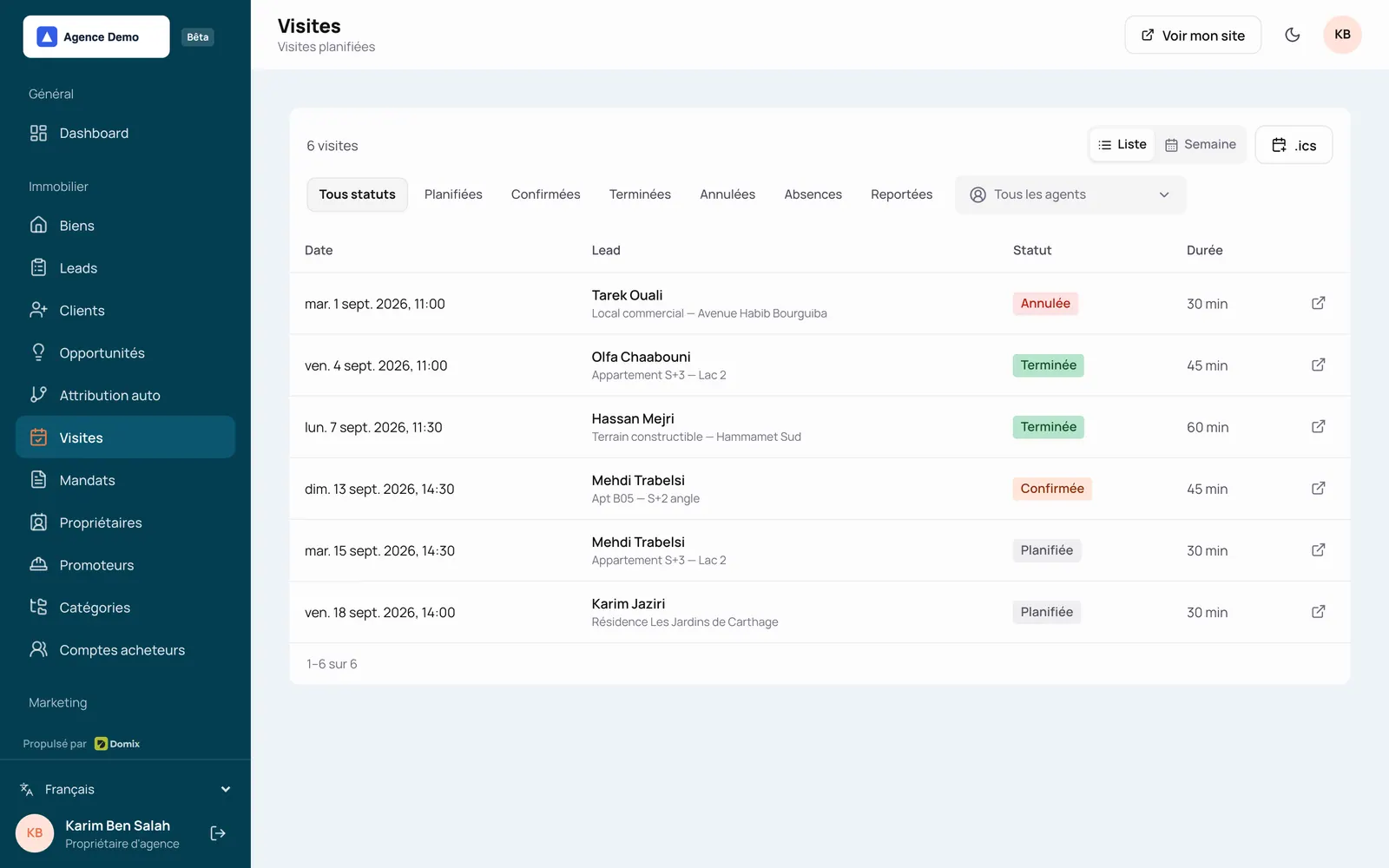Switch to Semaine view
Viewport: 1389px width, 868px height.
[1200, 145]
